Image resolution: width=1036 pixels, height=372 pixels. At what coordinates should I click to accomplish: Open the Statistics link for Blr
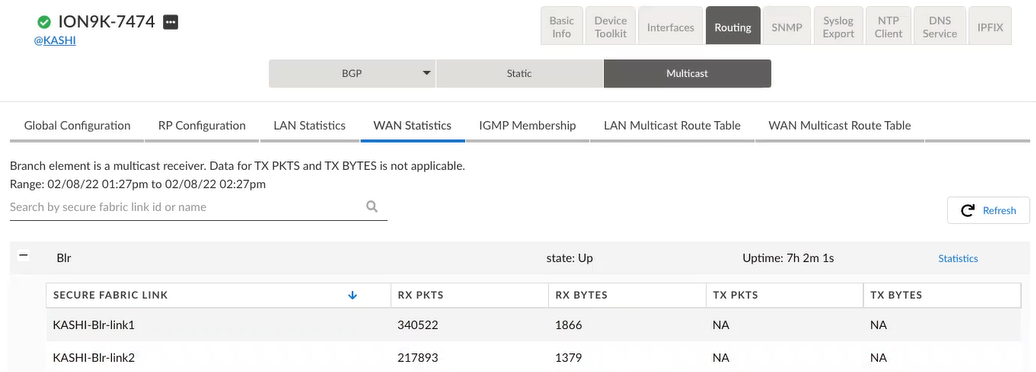click(x=958, y=258)
